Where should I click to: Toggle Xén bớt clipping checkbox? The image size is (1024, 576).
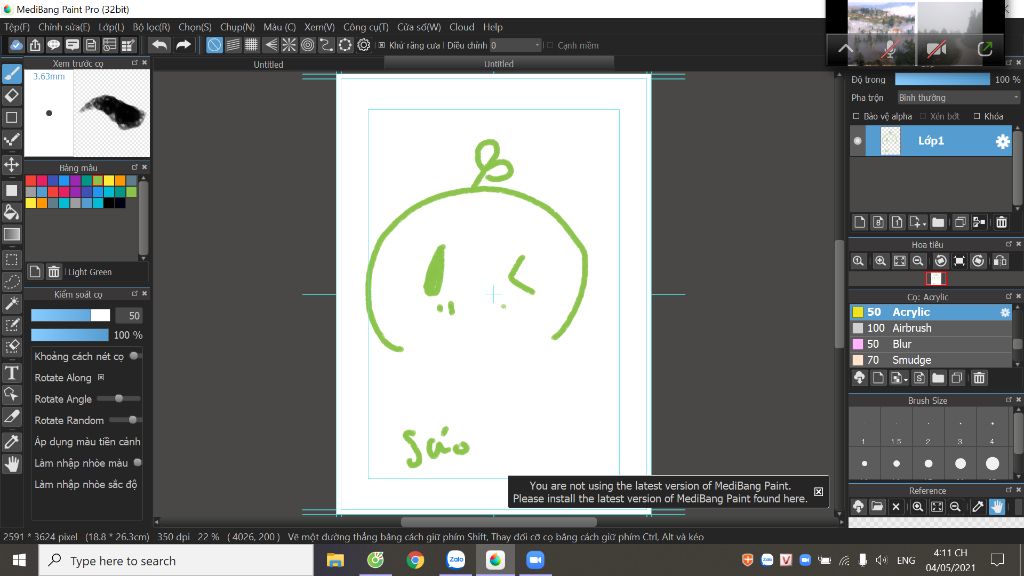click(x=923, y=116)
